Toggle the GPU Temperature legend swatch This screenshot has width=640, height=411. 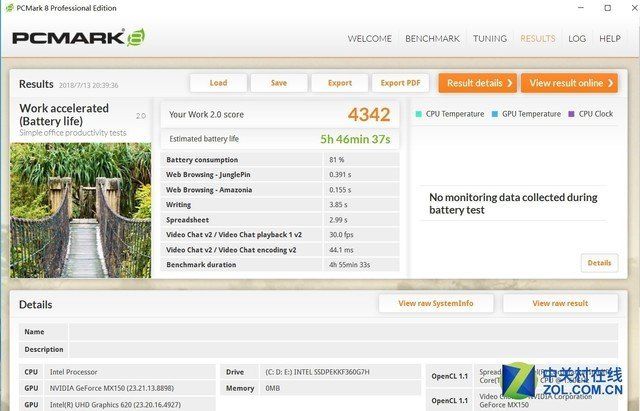tap(494, 114)
